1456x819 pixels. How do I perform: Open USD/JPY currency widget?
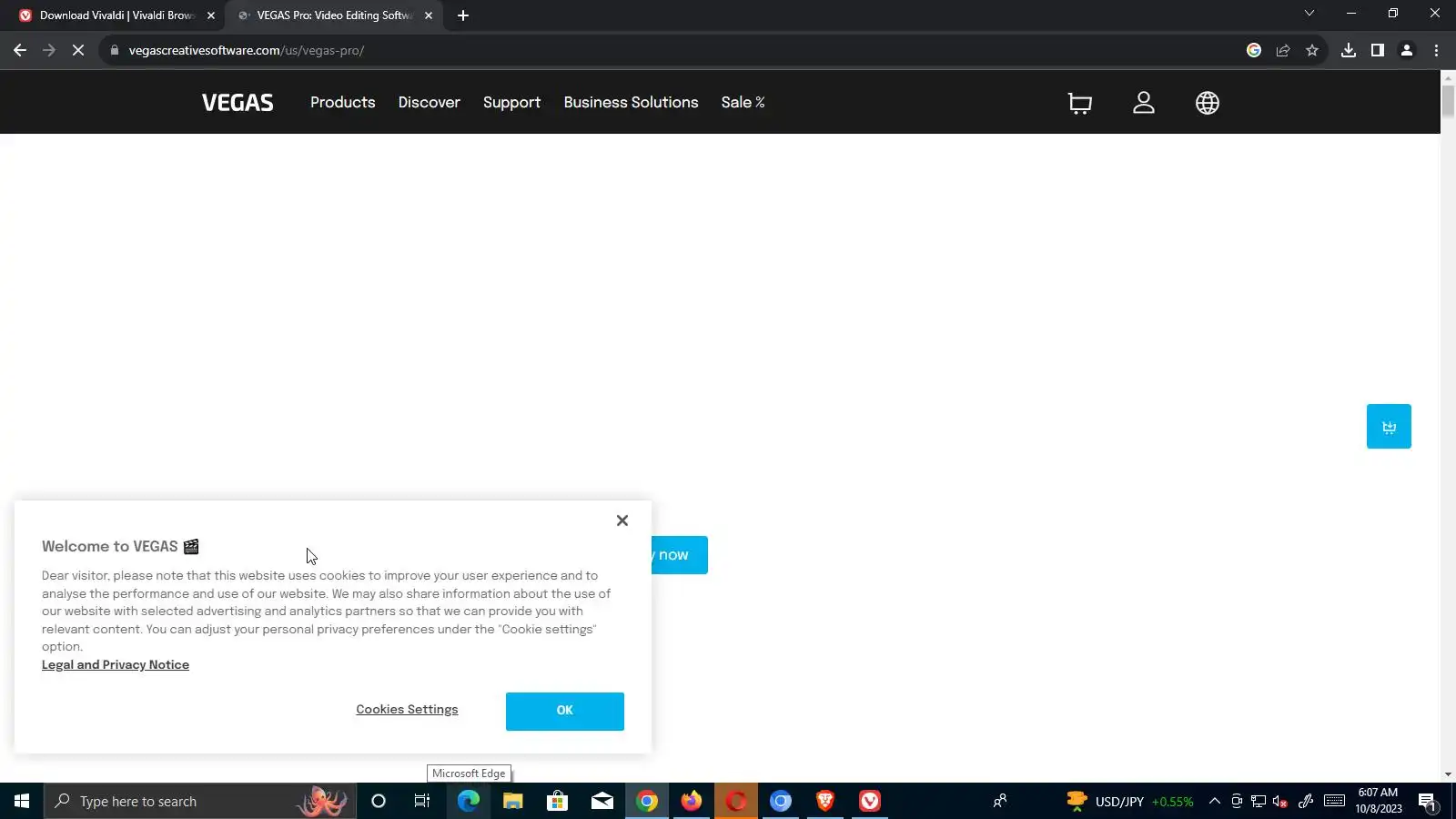click(1129, 802)
